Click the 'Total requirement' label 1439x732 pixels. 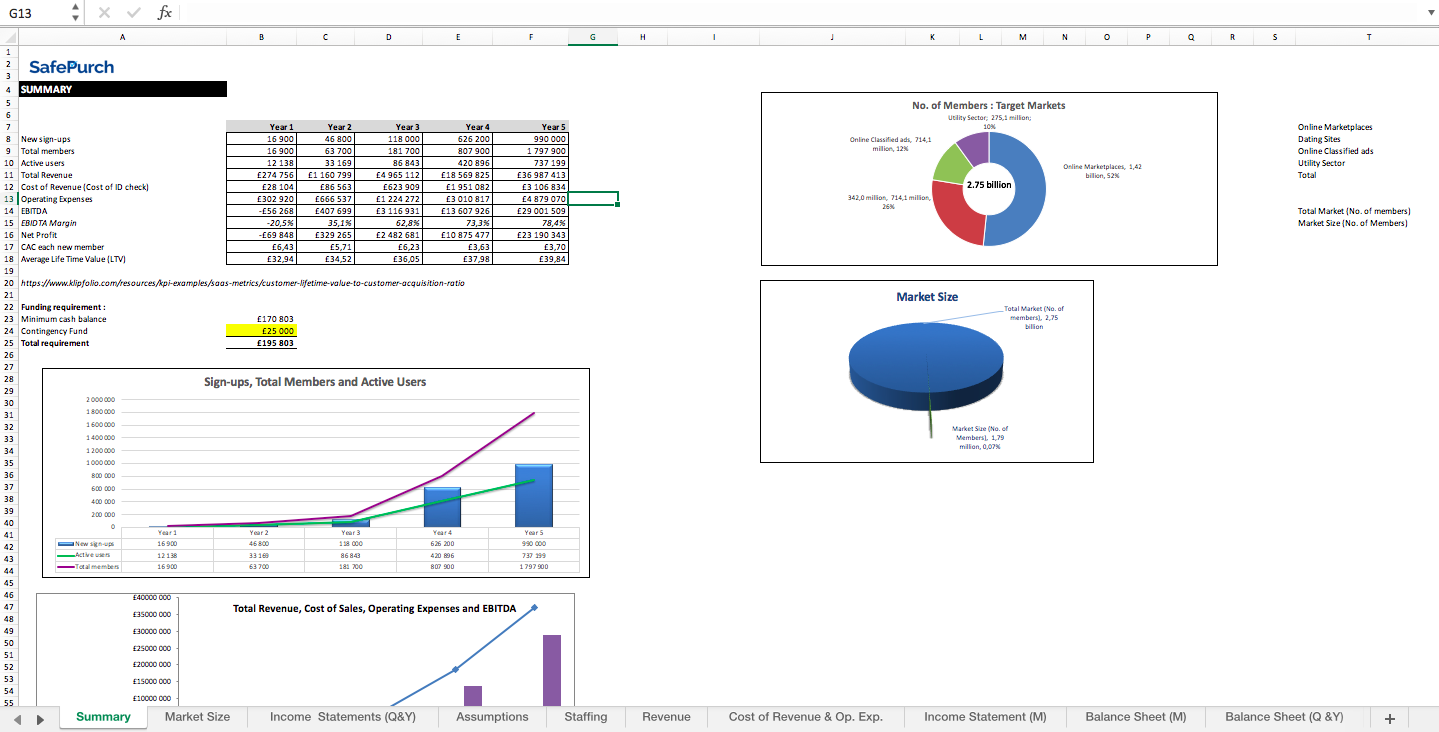tap(55, 343)
